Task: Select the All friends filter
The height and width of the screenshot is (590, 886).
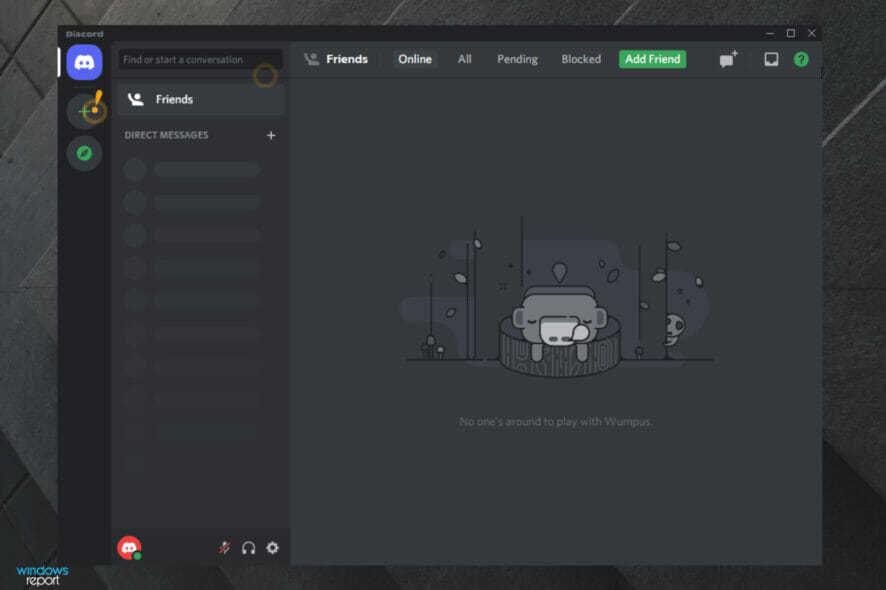Action: [x=464, y=59]
